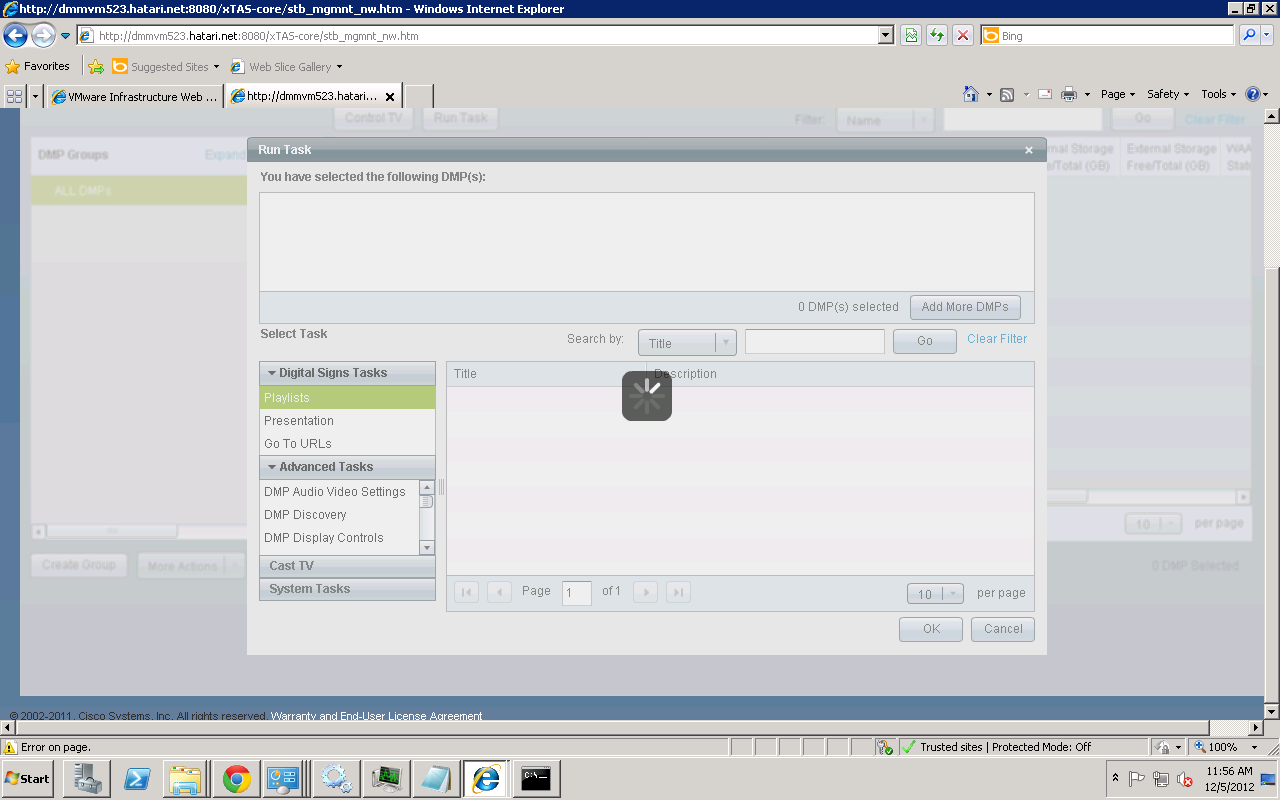Click the Add to Favorites Bar icon
The width and height of the screenshot is (1280, 800).
(96, 67)
